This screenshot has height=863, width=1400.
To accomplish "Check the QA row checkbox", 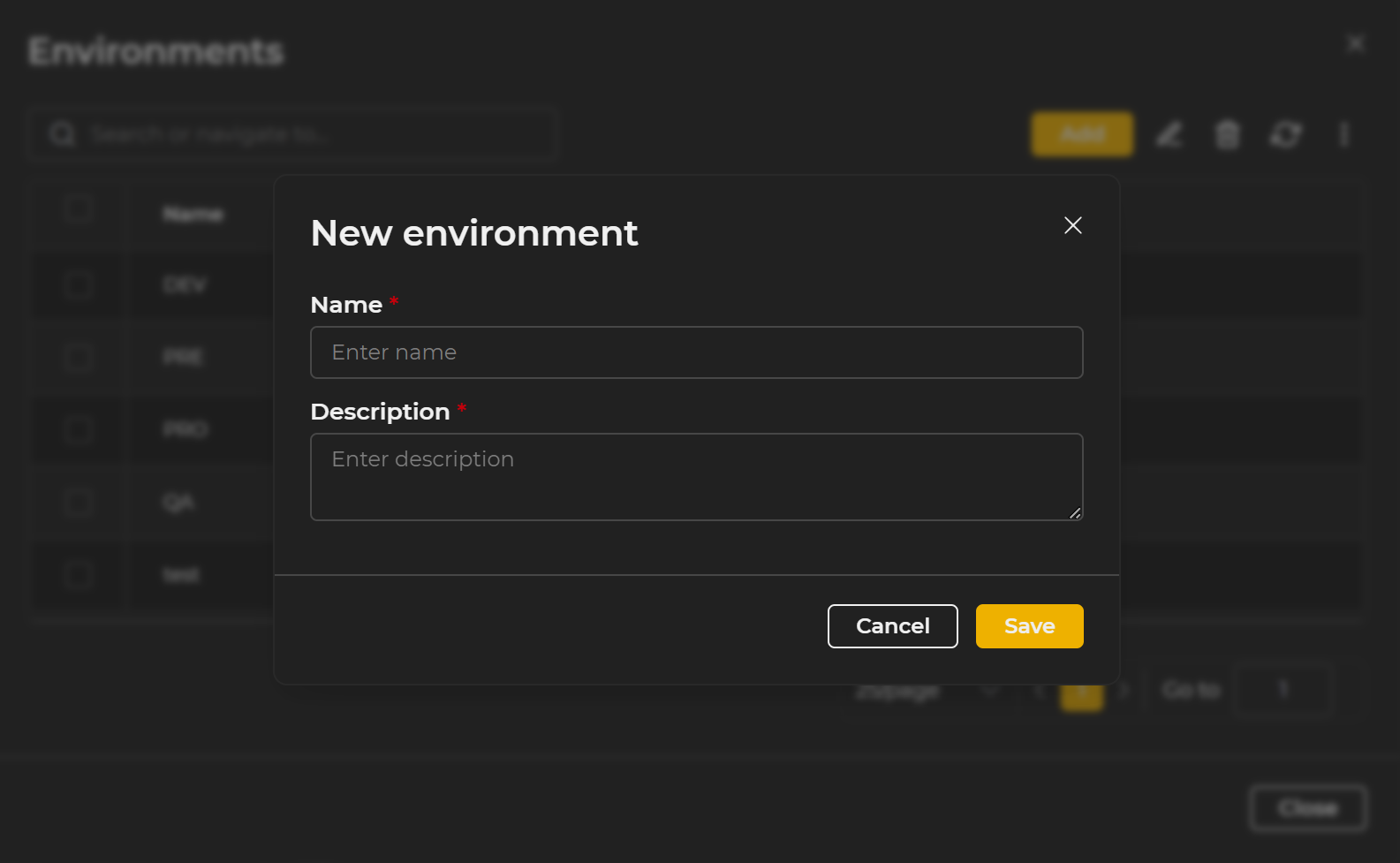I will tap(79, 503).
